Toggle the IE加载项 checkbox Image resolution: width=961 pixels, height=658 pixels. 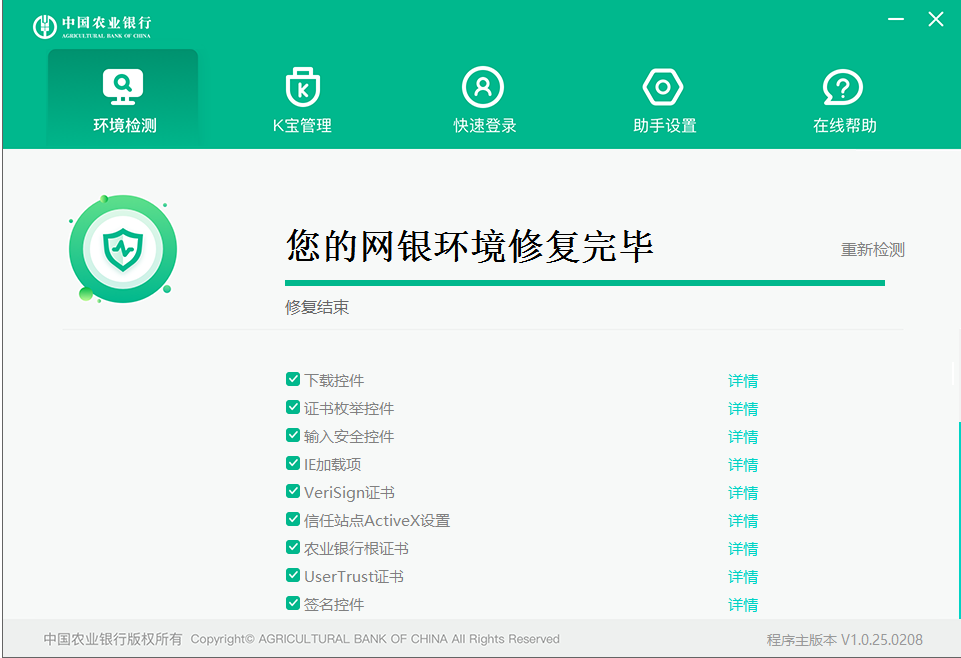[292, 464]
